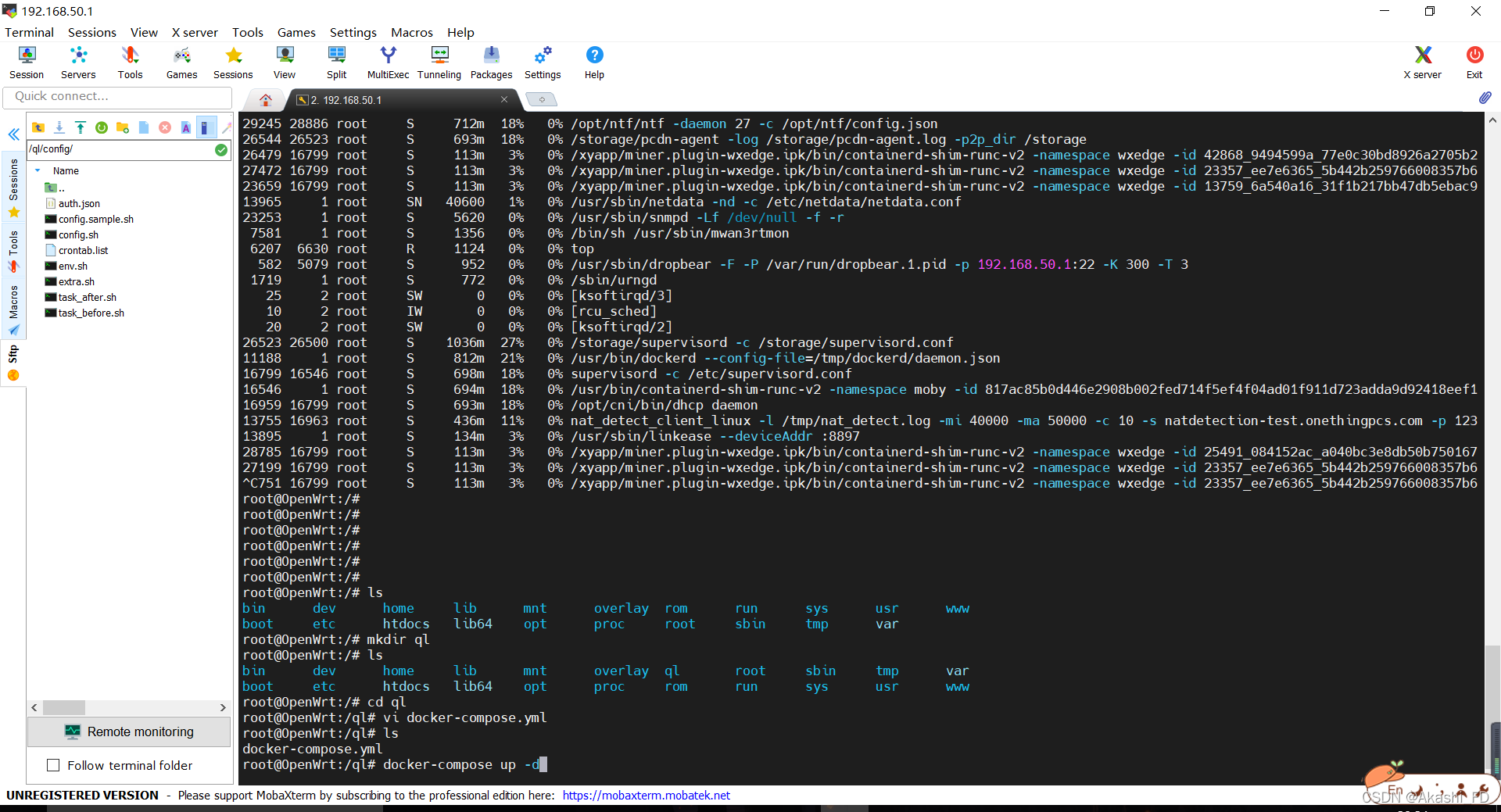Collapse the left sidebar panel
Screen dimensions: 1501x812
[x=13, y=134]
